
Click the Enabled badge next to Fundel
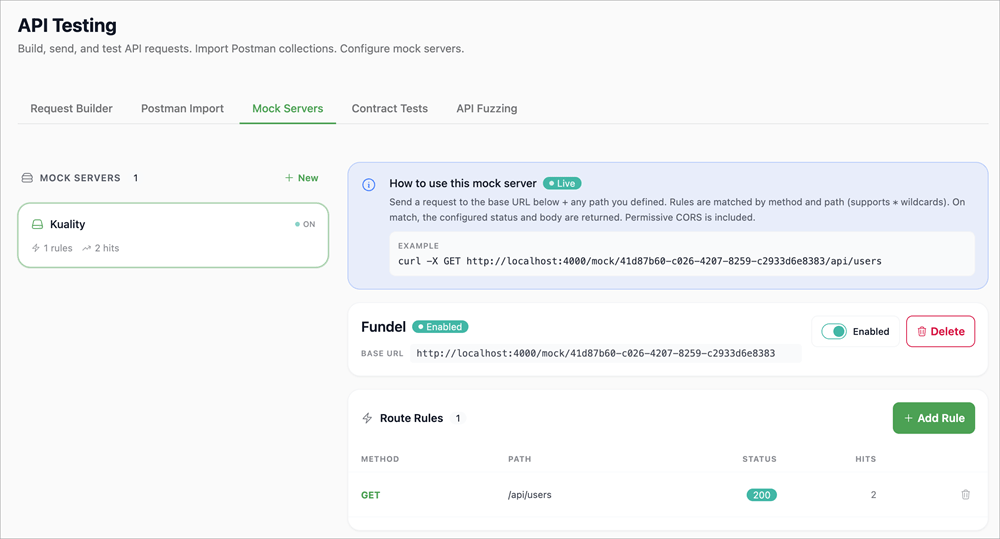point(440,327)
